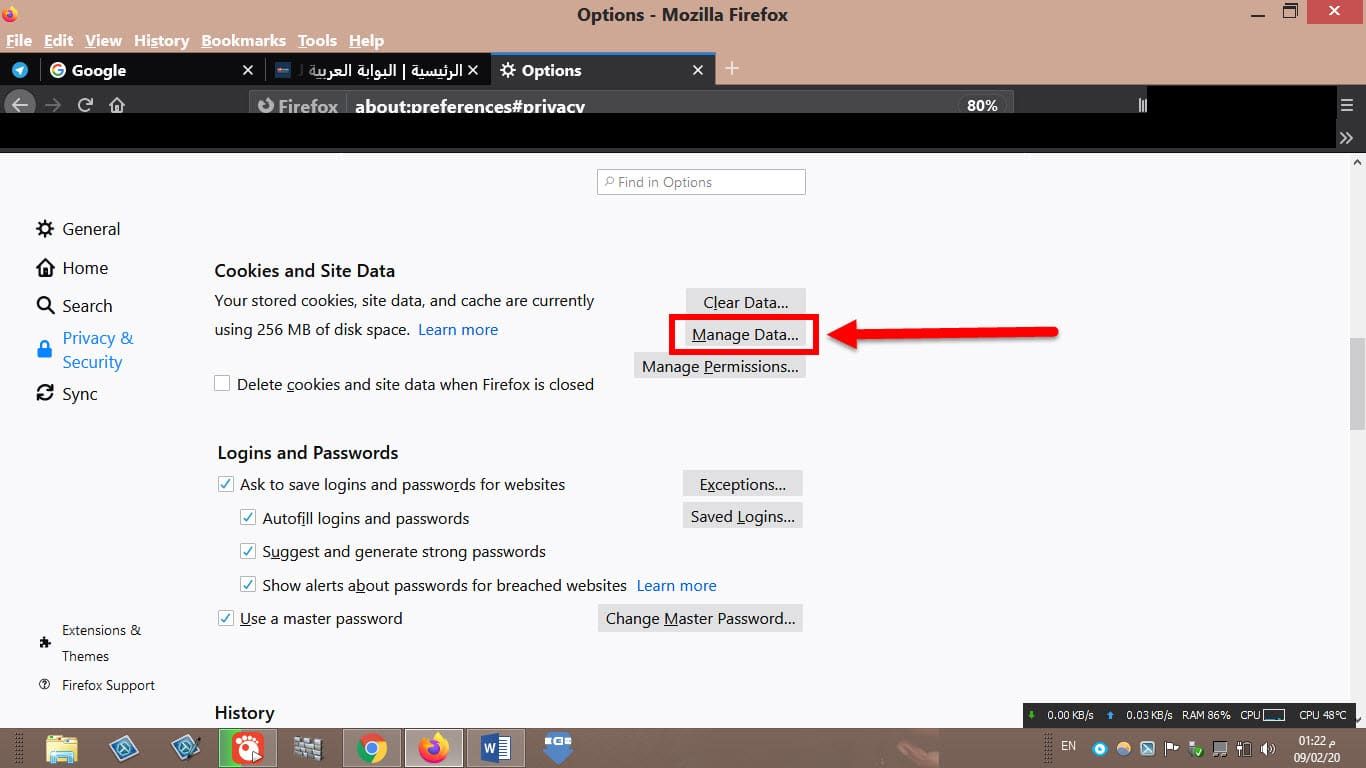Open Learn more link about cookies
The width and height of the screenshot is (1366, 768).
[458, 329]
